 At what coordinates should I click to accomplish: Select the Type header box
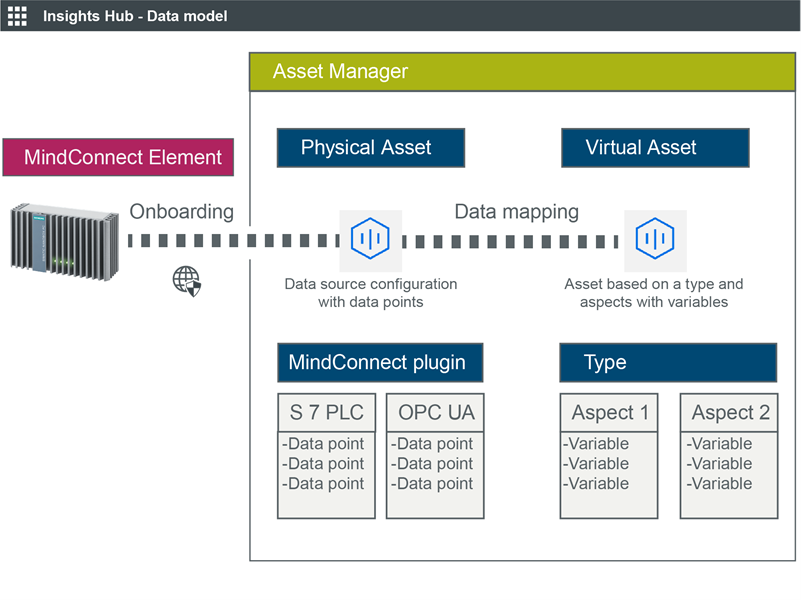(x=668, y=363)
